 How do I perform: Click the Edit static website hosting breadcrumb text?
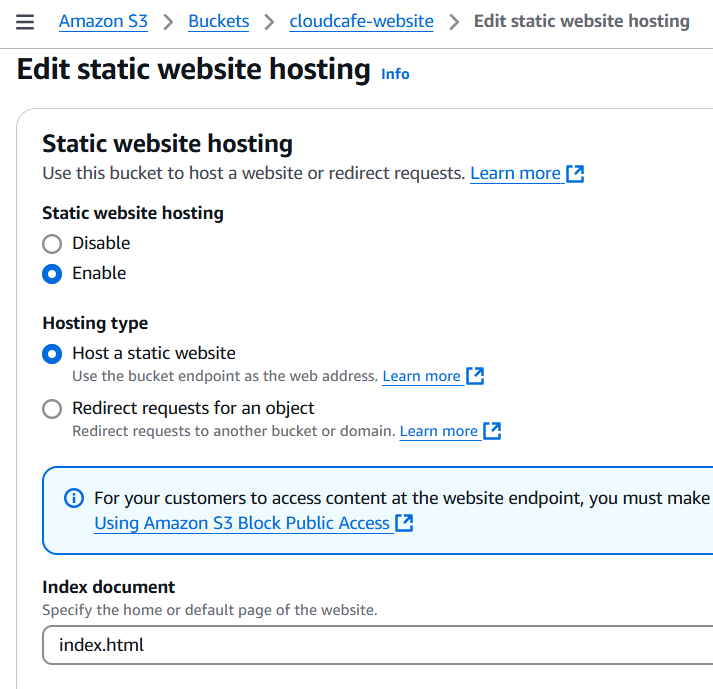click(582, 21)
